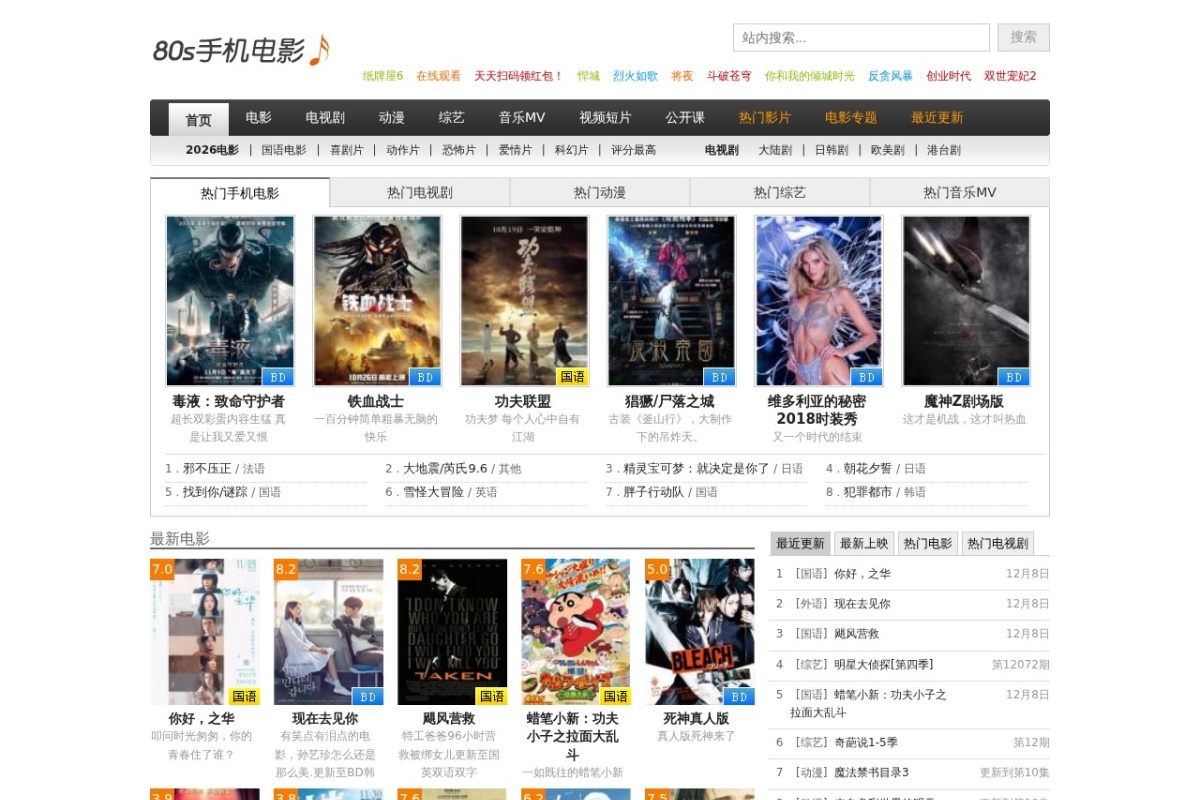Viewport: 1200px width, 800px height.
Task: Select the 最近更新 sidebar tab
Action: [800, 543]
